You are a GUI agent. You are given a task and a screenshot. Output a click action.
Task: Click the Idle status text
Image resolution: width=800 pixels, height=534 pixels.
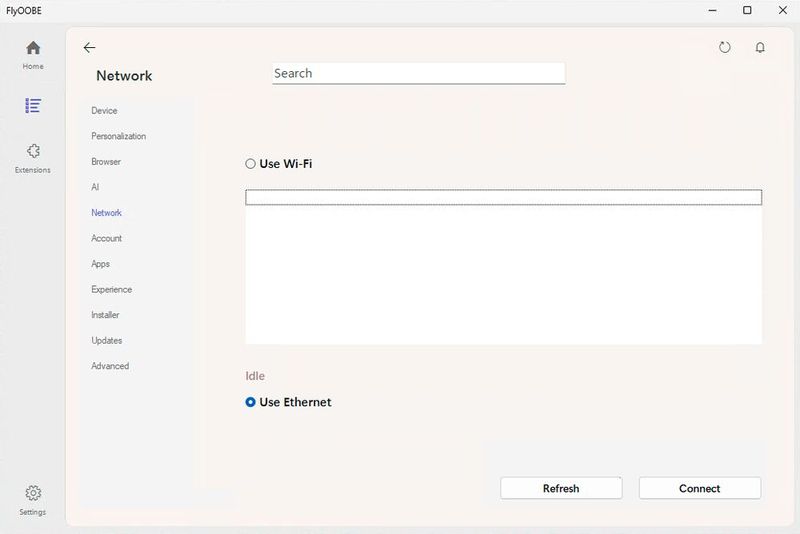(x=255, y=376)
